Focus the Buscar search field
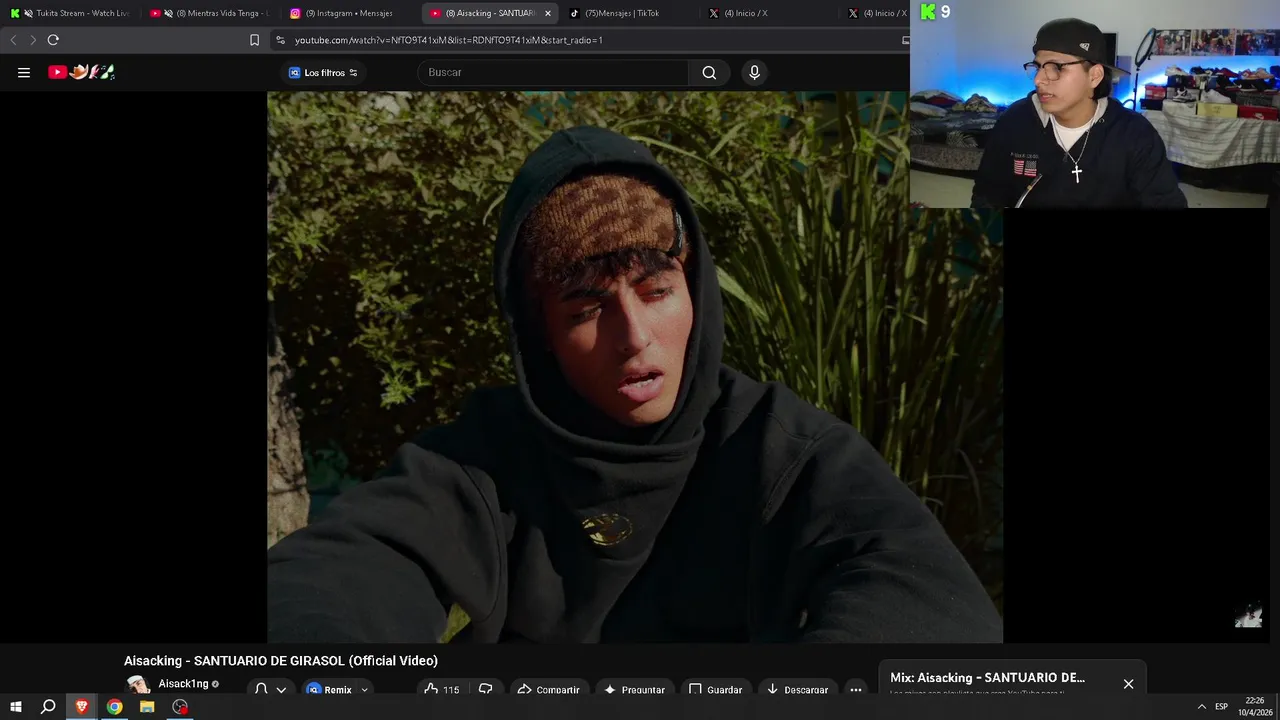The width and height of the screenshot is (1280, 720). [553, 72]
